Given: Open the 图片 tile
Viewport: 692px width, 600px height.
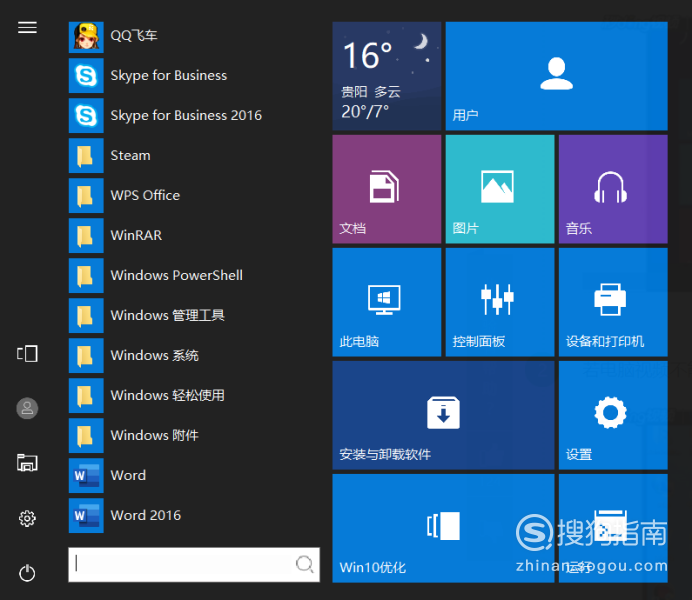Looking at the screenshot, I should pyautogui.click(x=500, y=189).
